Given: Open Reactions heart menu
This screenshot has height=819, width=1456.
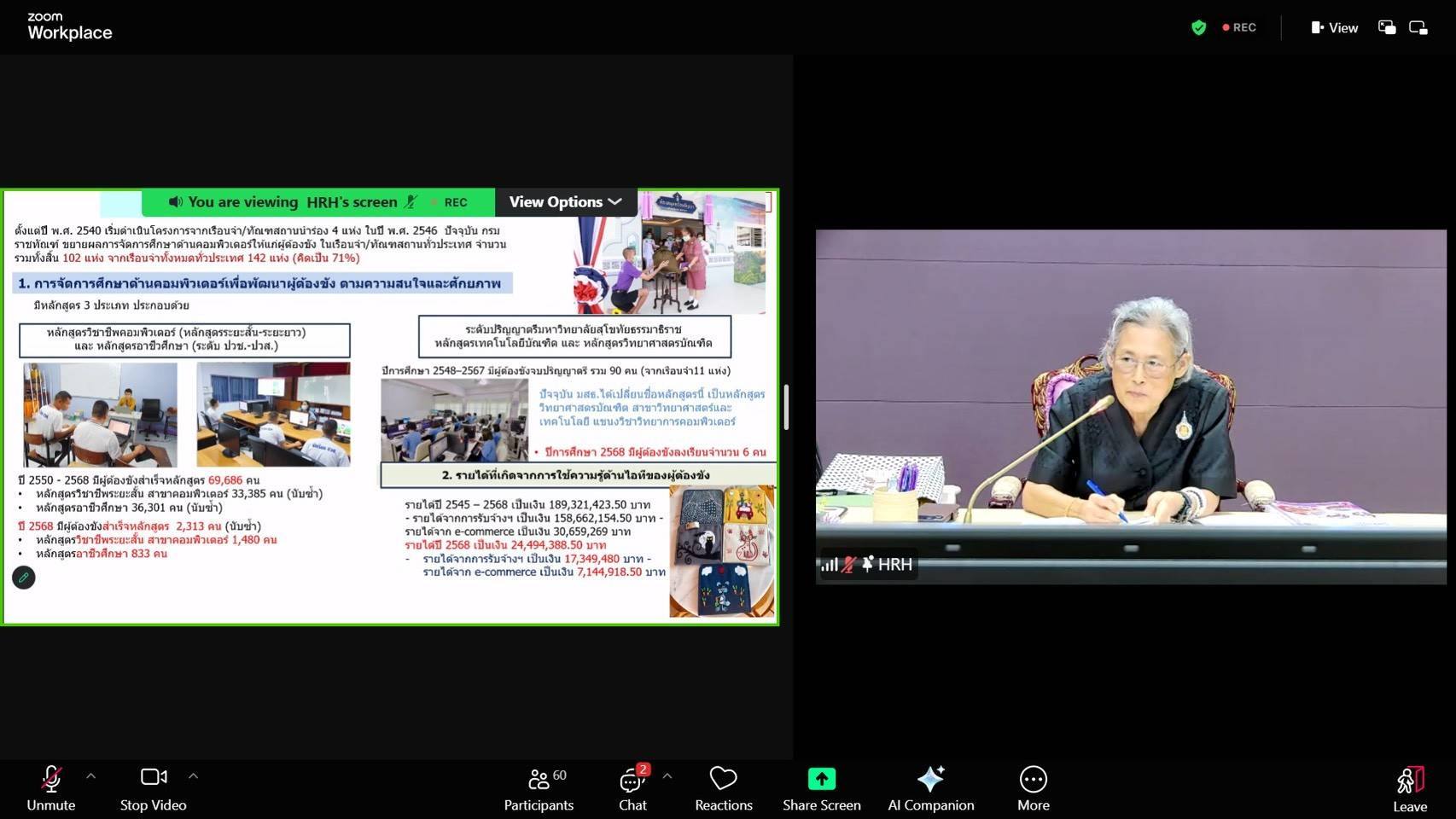Looking at the screenshot, I should (723, 788).
